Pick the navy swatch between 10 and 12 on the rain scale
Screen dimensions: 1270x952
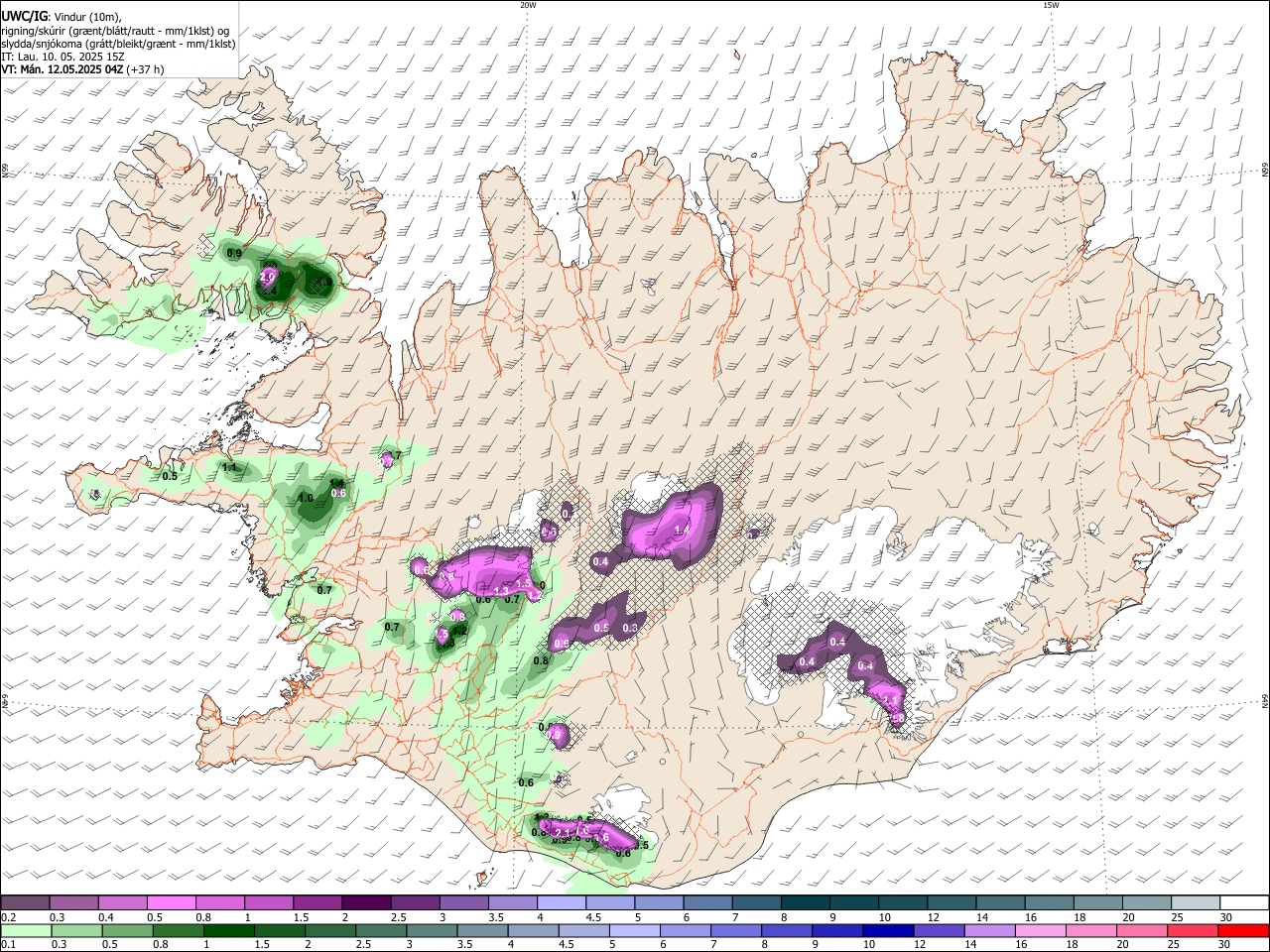pos(886,930)
